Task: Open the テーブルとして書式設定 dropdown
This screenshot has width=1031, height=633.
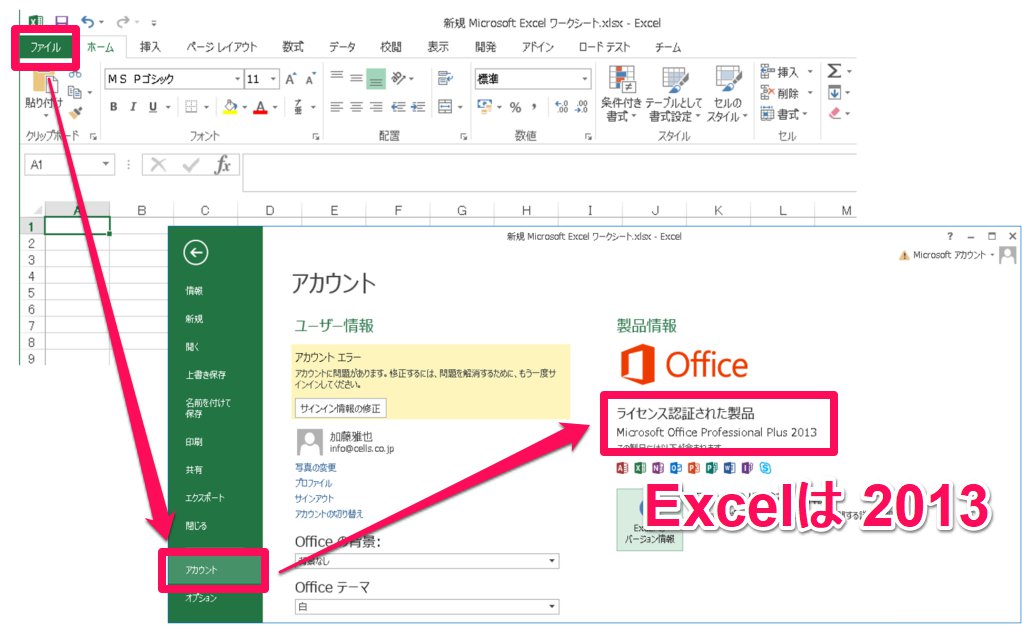Action: coord(674,94)
